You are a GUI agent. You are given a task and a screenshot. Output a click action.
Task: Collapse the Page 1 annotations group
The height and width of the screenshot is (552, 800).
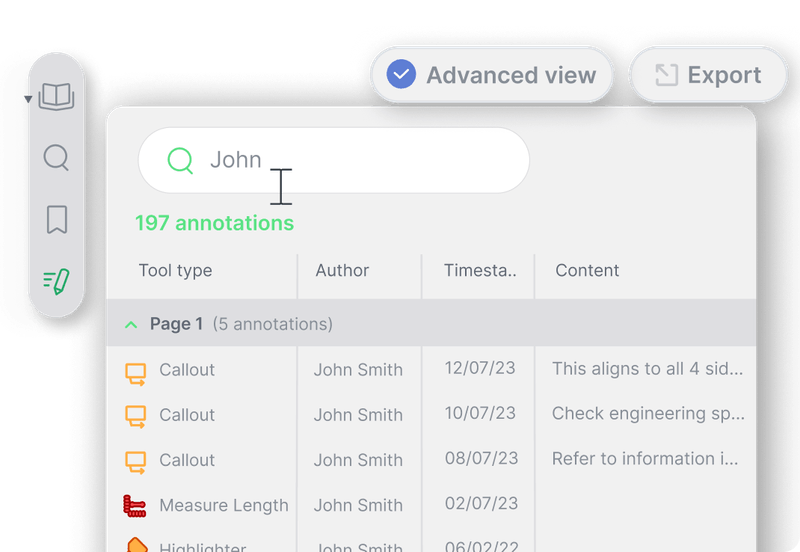[x=130, y=324]
